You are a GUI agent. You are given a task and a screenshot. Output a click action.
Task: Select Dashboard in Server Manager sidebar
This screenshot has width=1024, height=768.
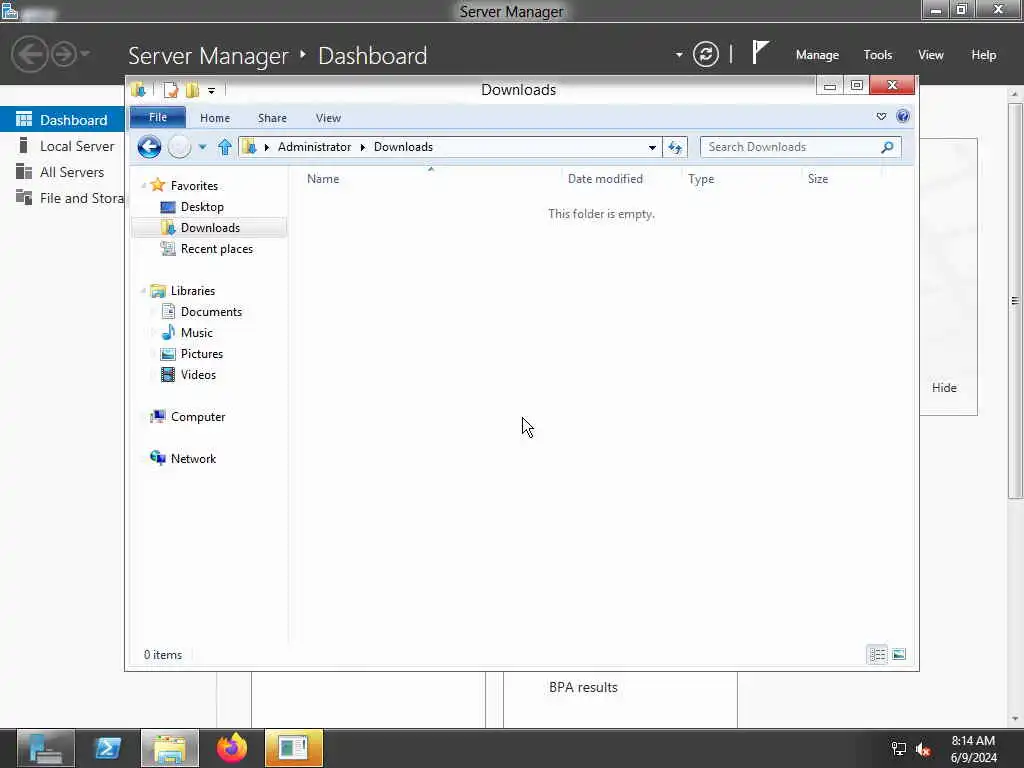[x=62, y=120]
